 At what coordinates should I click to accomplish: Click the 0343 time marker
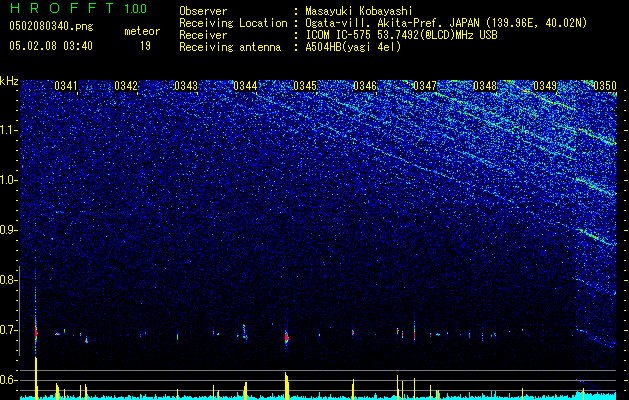[x=186, y=86]
